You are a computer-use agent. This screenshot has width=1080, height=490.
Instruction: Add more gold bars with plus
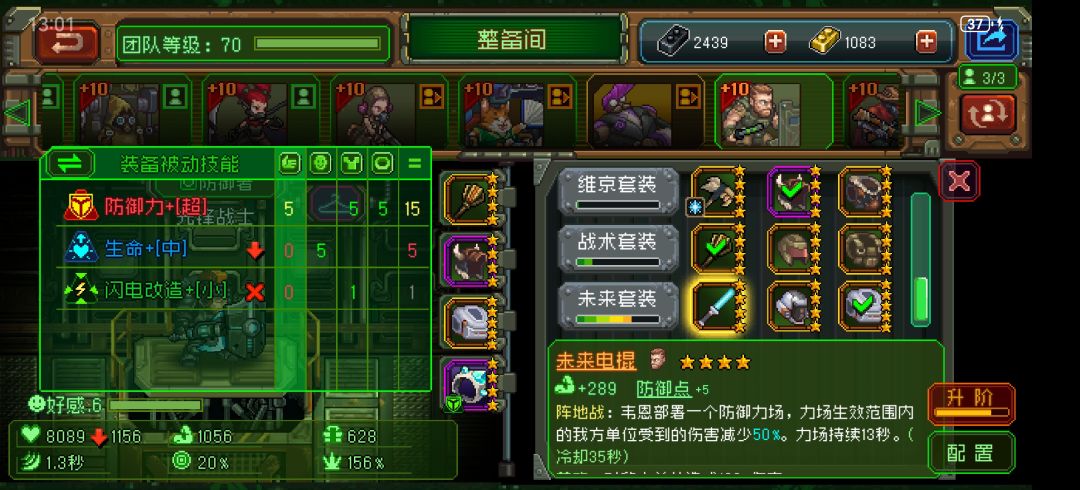pyautogui.click(x=926, y=42)
